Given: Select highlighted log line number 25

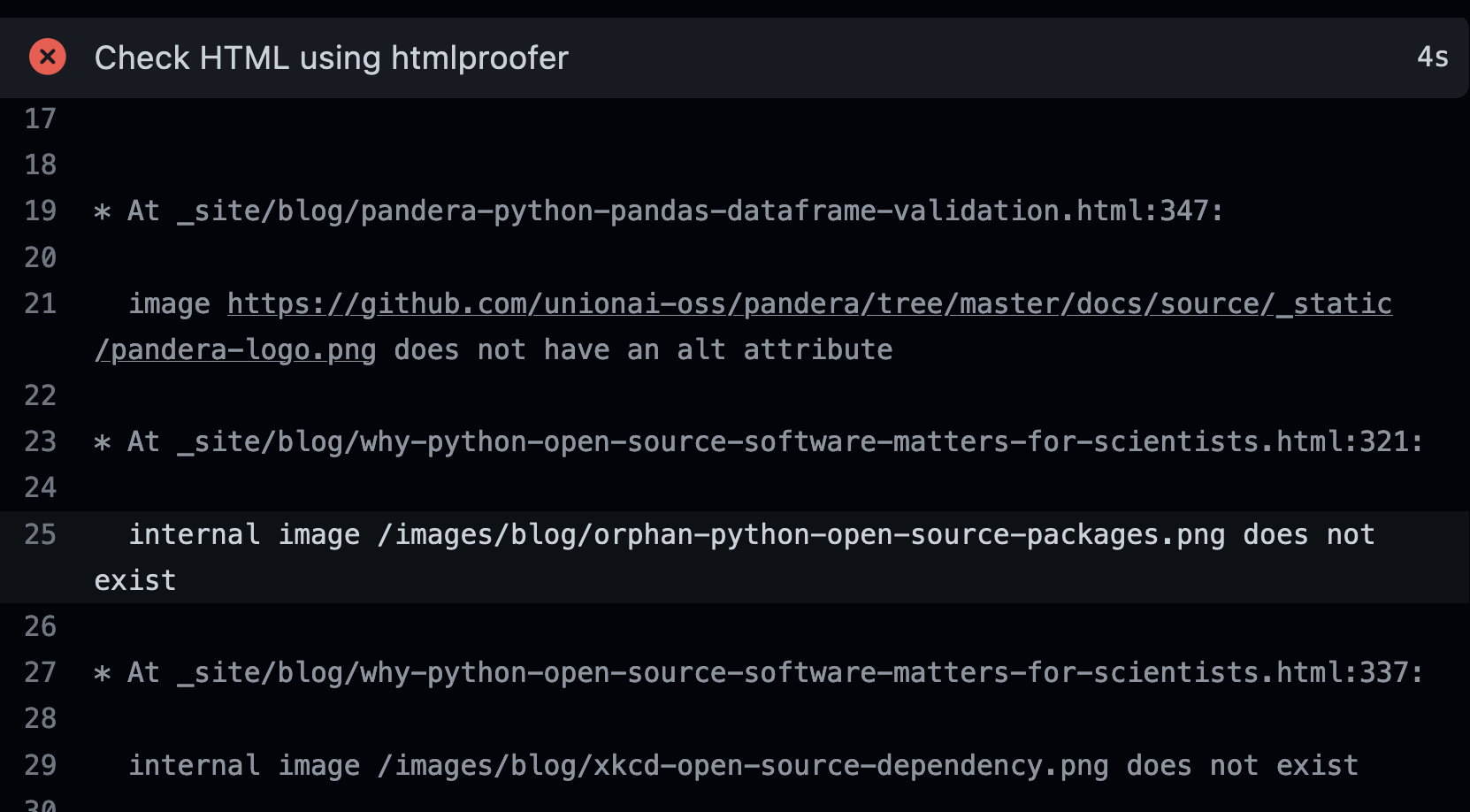Looking at the screenshot, I should coord(40,534).
